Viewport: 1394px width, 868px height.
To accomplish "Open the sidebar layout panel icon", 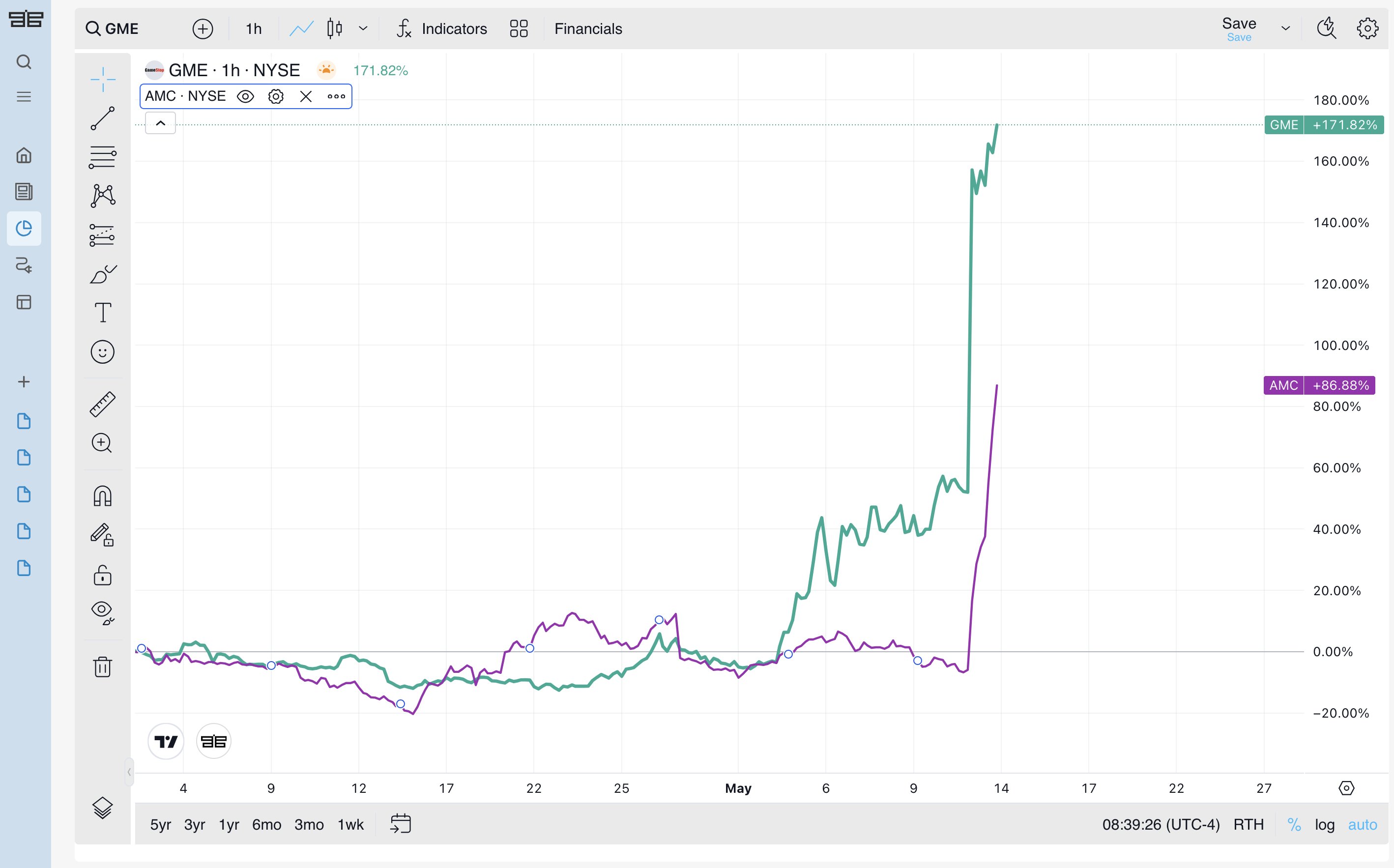I will [x=24, y=302].
